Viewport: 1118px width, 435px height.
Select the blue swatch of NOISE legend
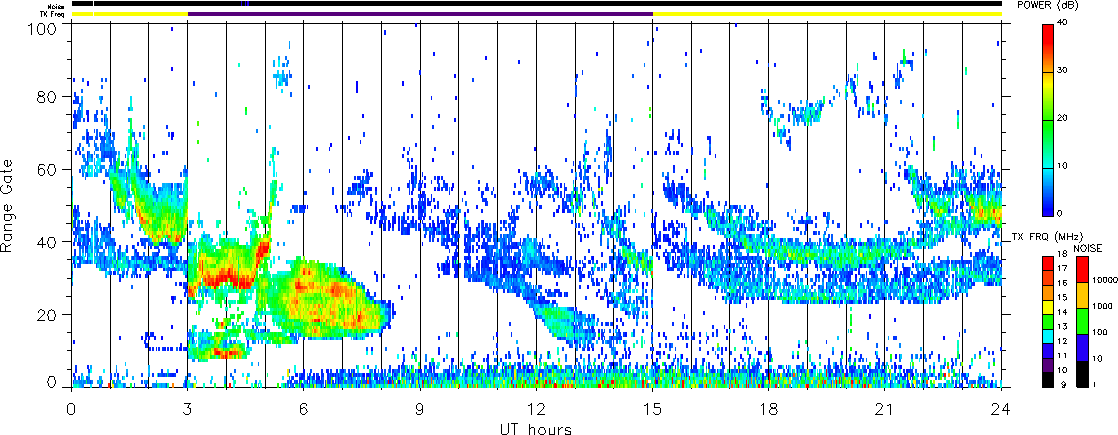click(x=1082, y=347)
